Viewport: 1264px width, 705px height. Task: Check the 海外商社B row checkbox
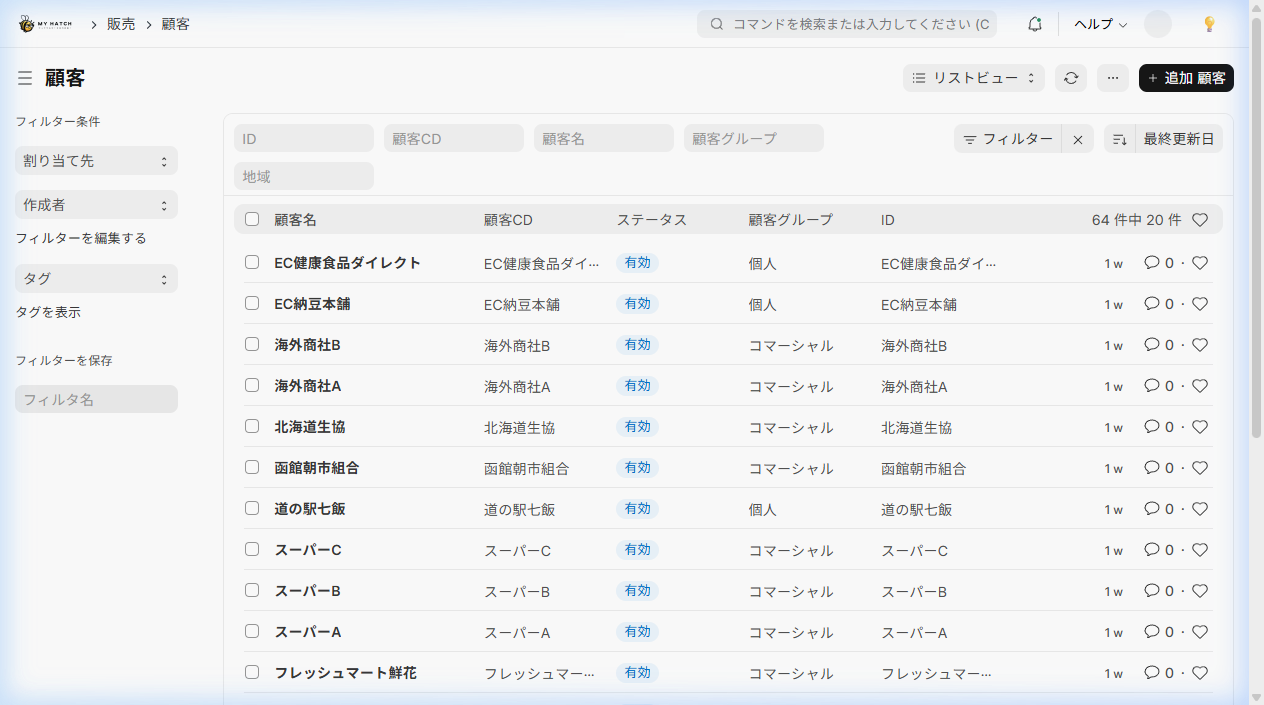(x=252, y=344)
